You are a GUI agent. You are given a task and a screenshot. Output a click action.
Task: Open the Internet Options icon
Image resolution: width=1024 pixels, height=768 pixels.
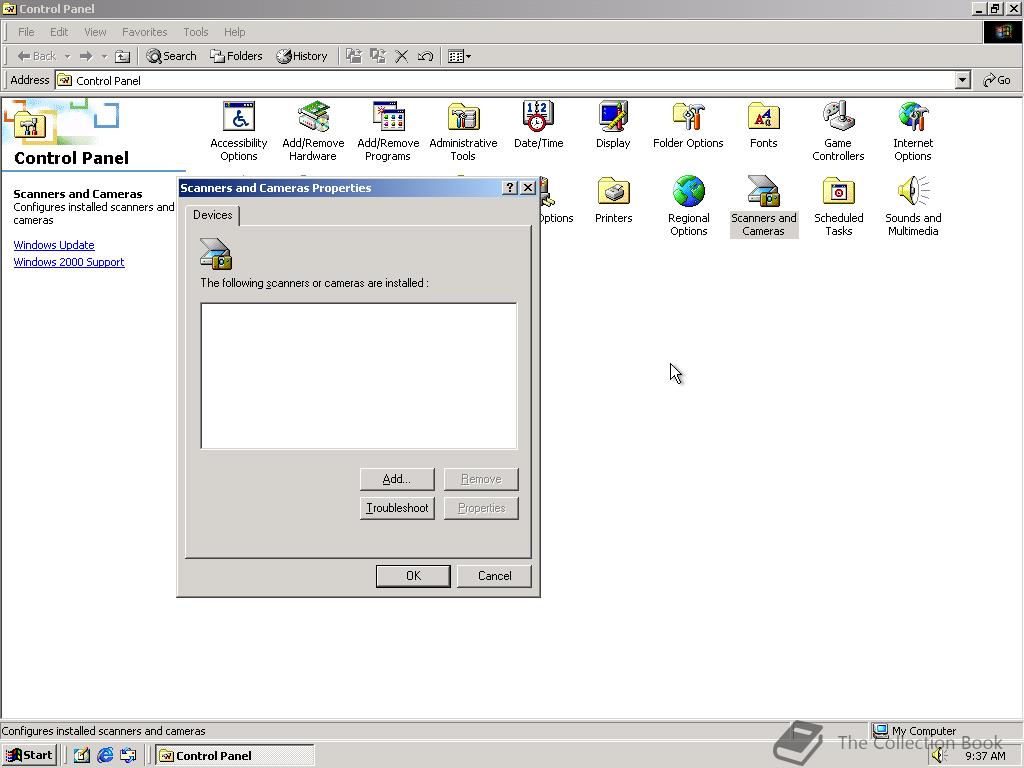913,131
